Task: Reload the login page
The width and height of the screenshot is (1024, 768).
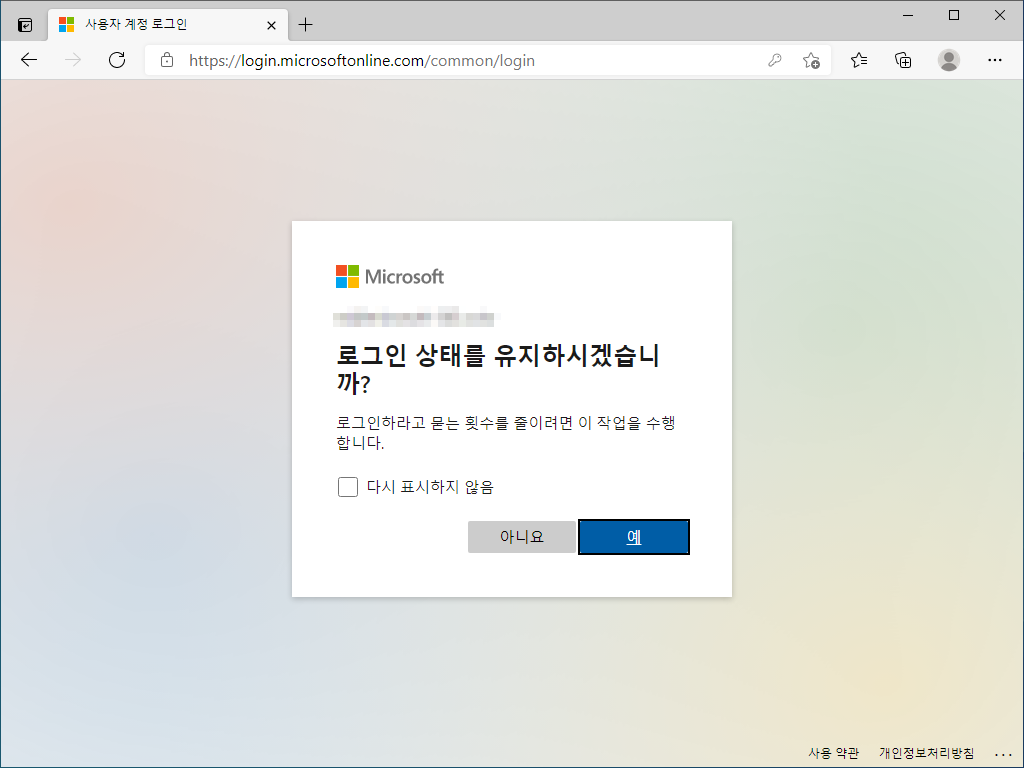Action: tap(117, 60)
